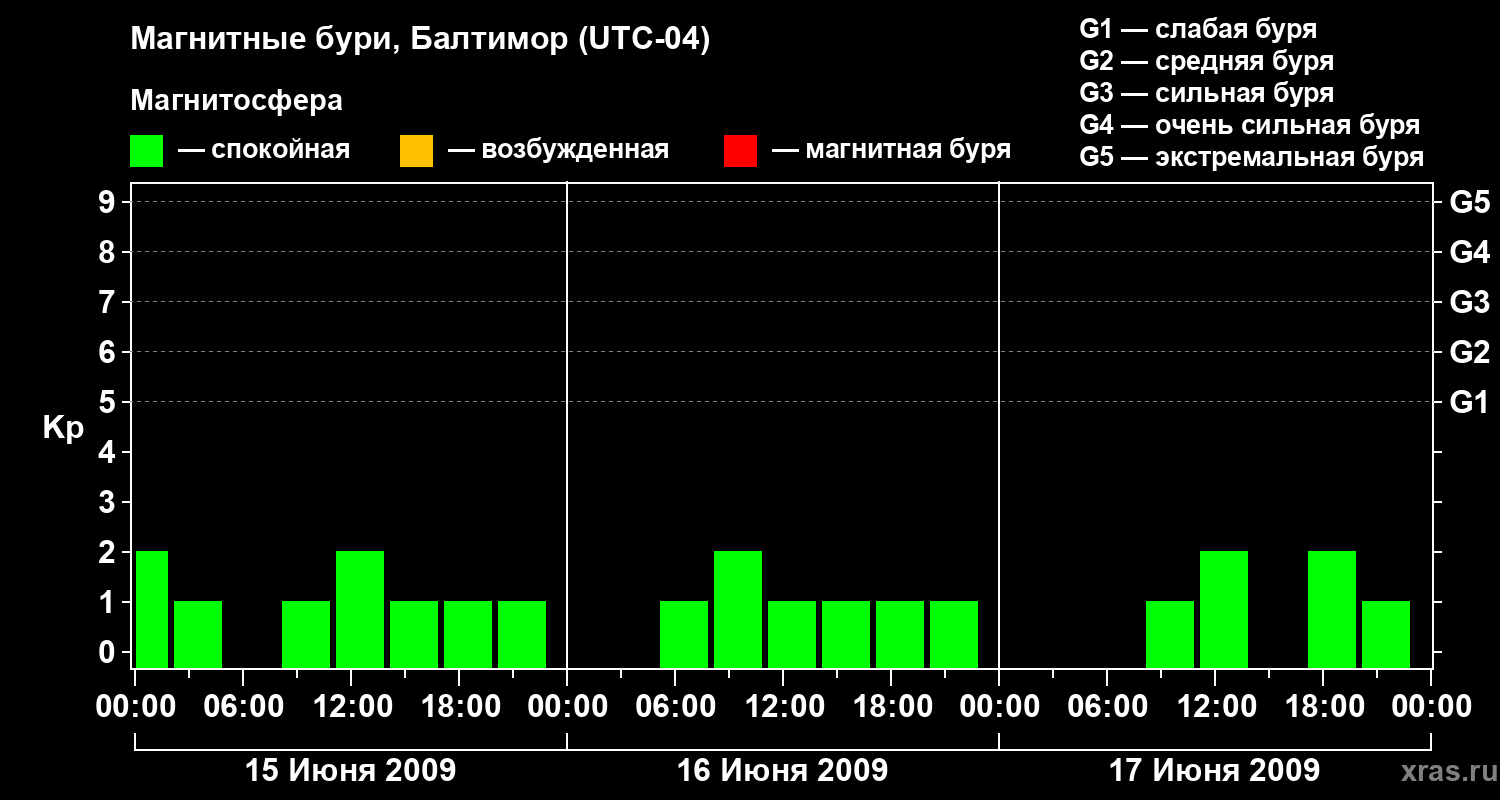The height and width of the screenshot is (800, 1500).
Task: Click the red 'магнитная буря' legend swatch
Action: pyautogui.click(x=740, y=151)
